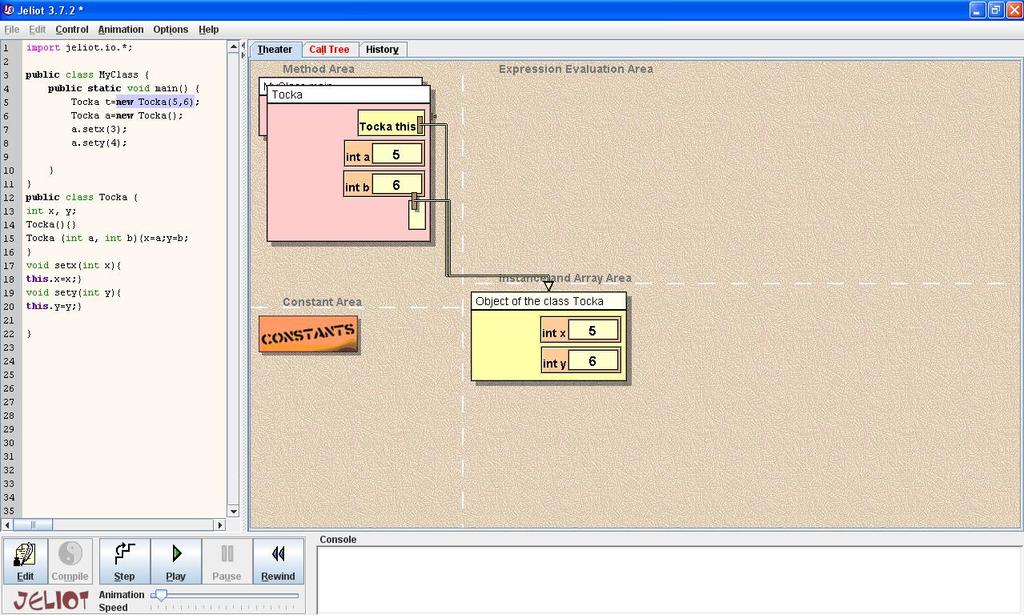Click code line 'import jeliot.io.*;'
The image size is (1024, 615).
tap(79, 48)
